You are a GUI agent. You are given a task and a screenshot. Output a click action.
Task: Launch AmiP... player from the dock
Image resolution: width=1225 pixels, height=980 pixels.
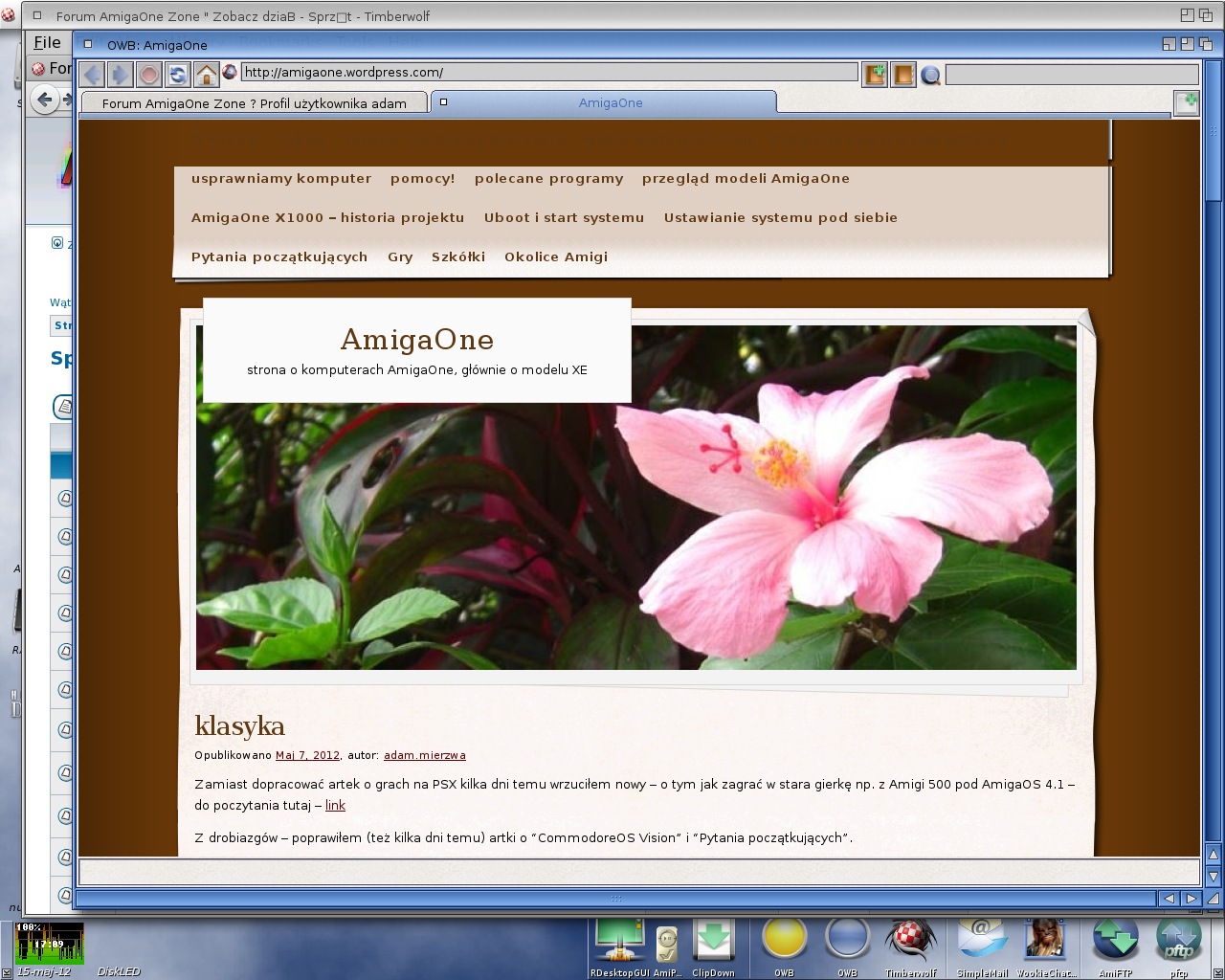pos(667,947)
